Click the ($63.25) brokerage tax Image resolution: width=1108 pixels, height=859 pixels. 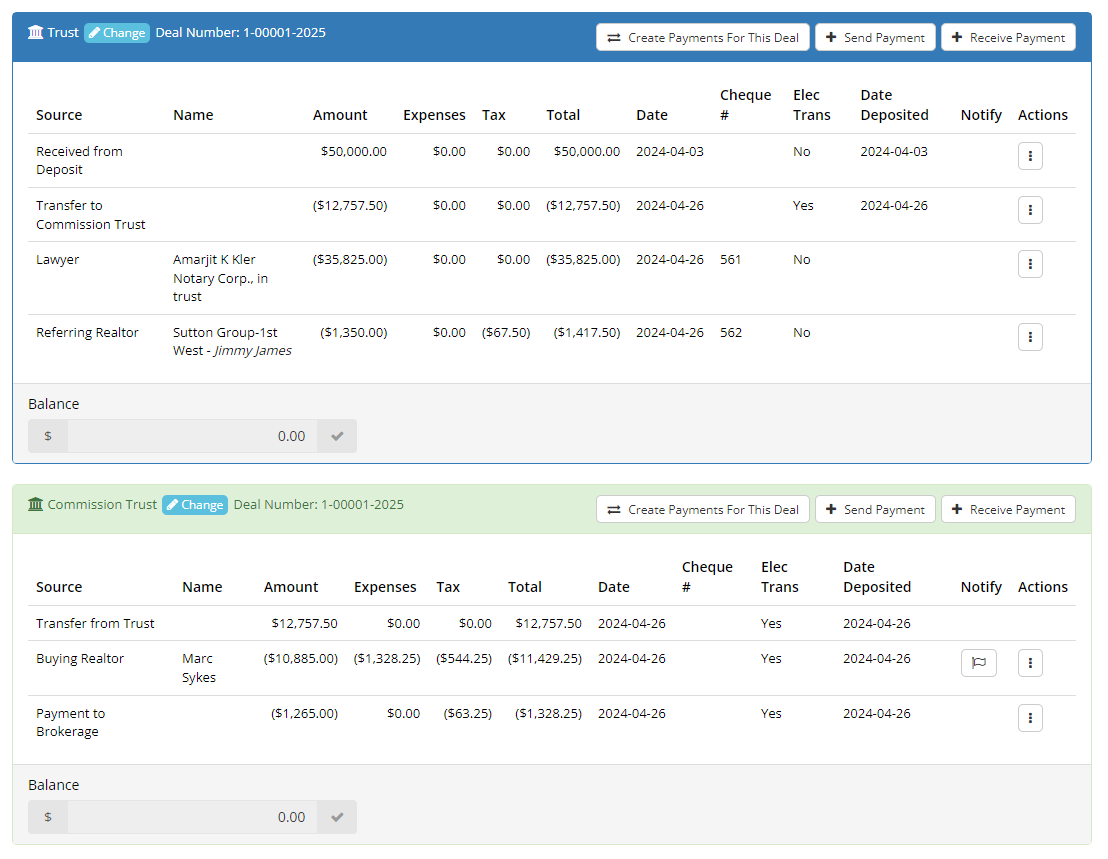click(x=467, y=713)
